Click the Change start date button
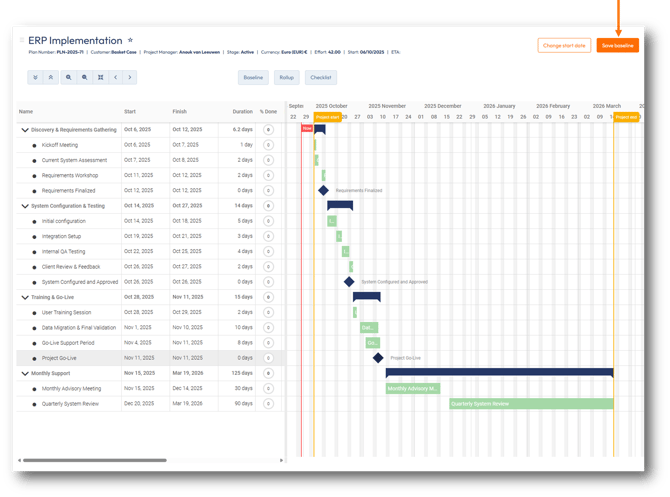The image size is (670, 497). pyautogui.click(x=564, y=45)
